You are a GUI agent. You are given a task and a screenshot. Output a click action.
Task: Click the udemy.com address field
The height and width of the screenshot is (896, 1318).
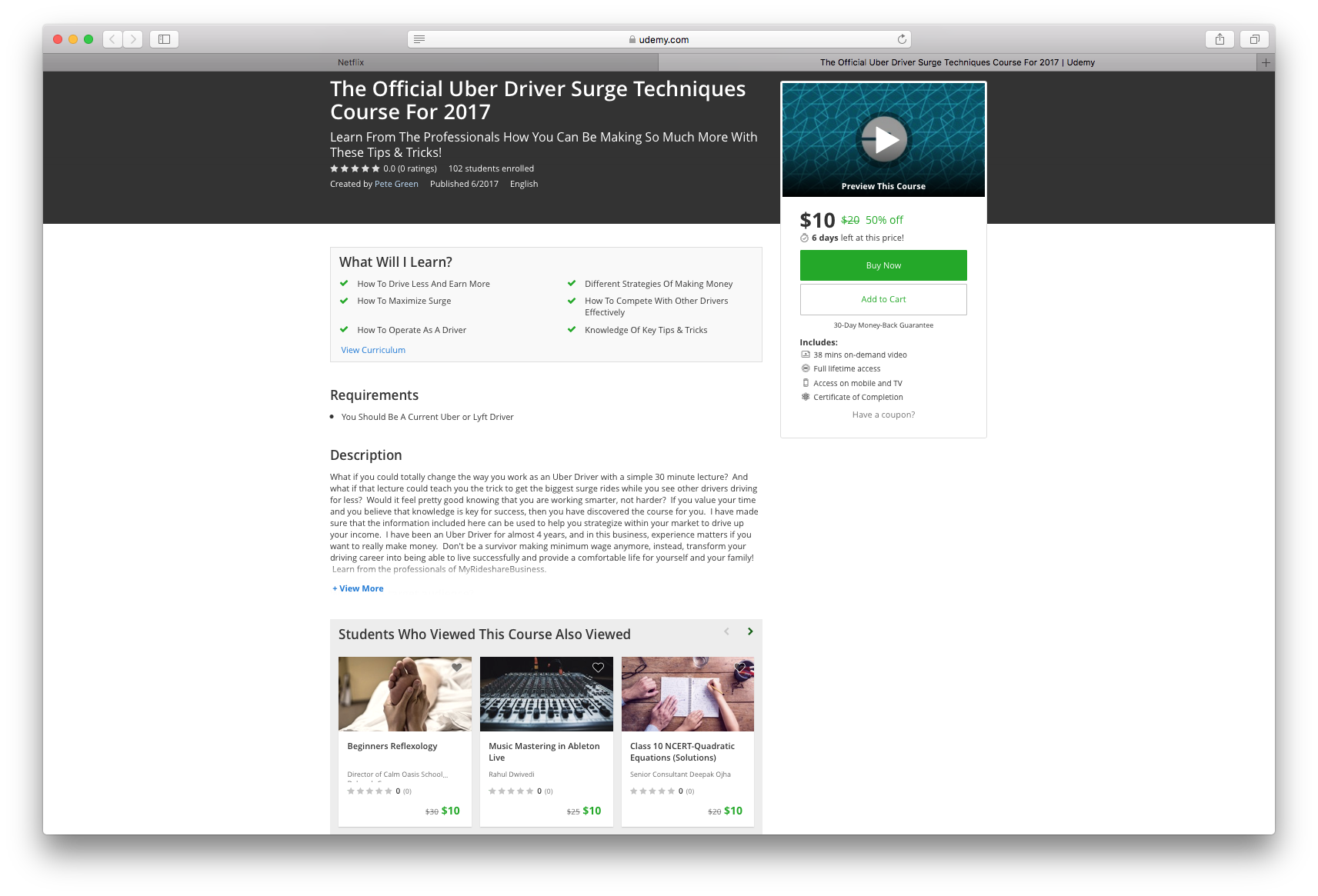(659, 39)
